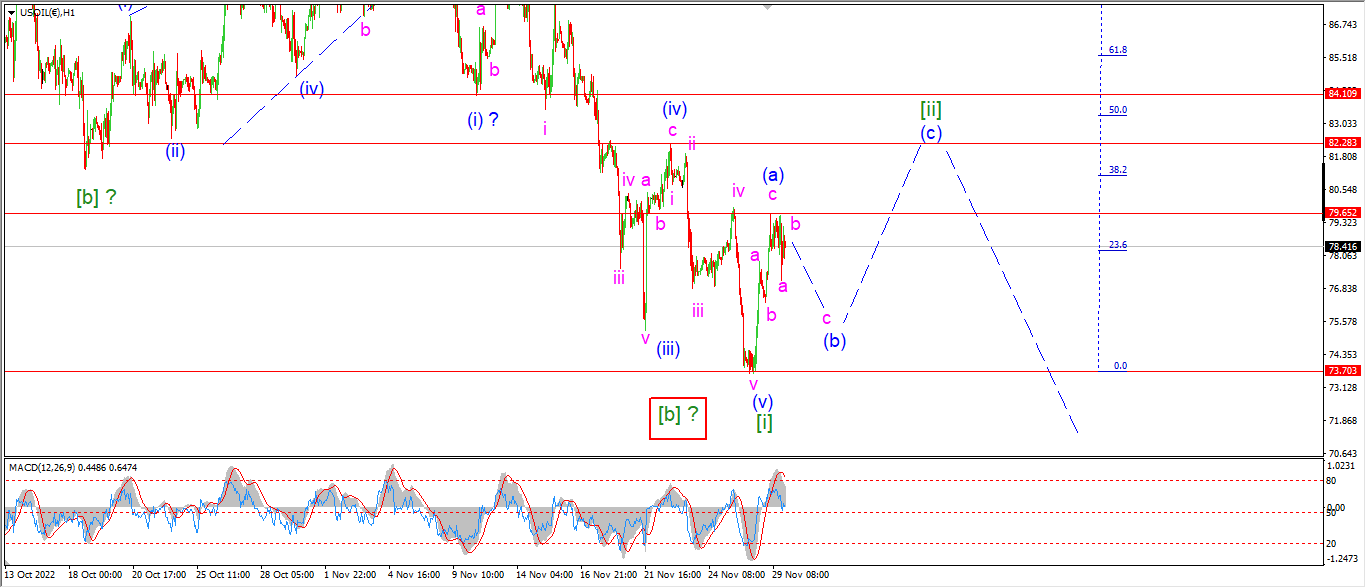Click the green [ii] wave label
This screenshot has width=1366, height=588.
coord(931,109)
